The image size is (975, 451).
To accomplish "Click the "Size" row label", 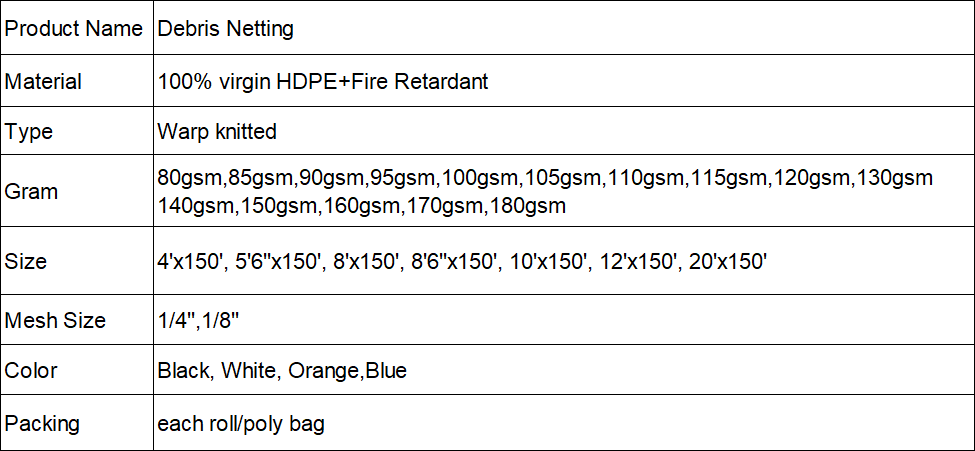I will [x=26, y=262].
